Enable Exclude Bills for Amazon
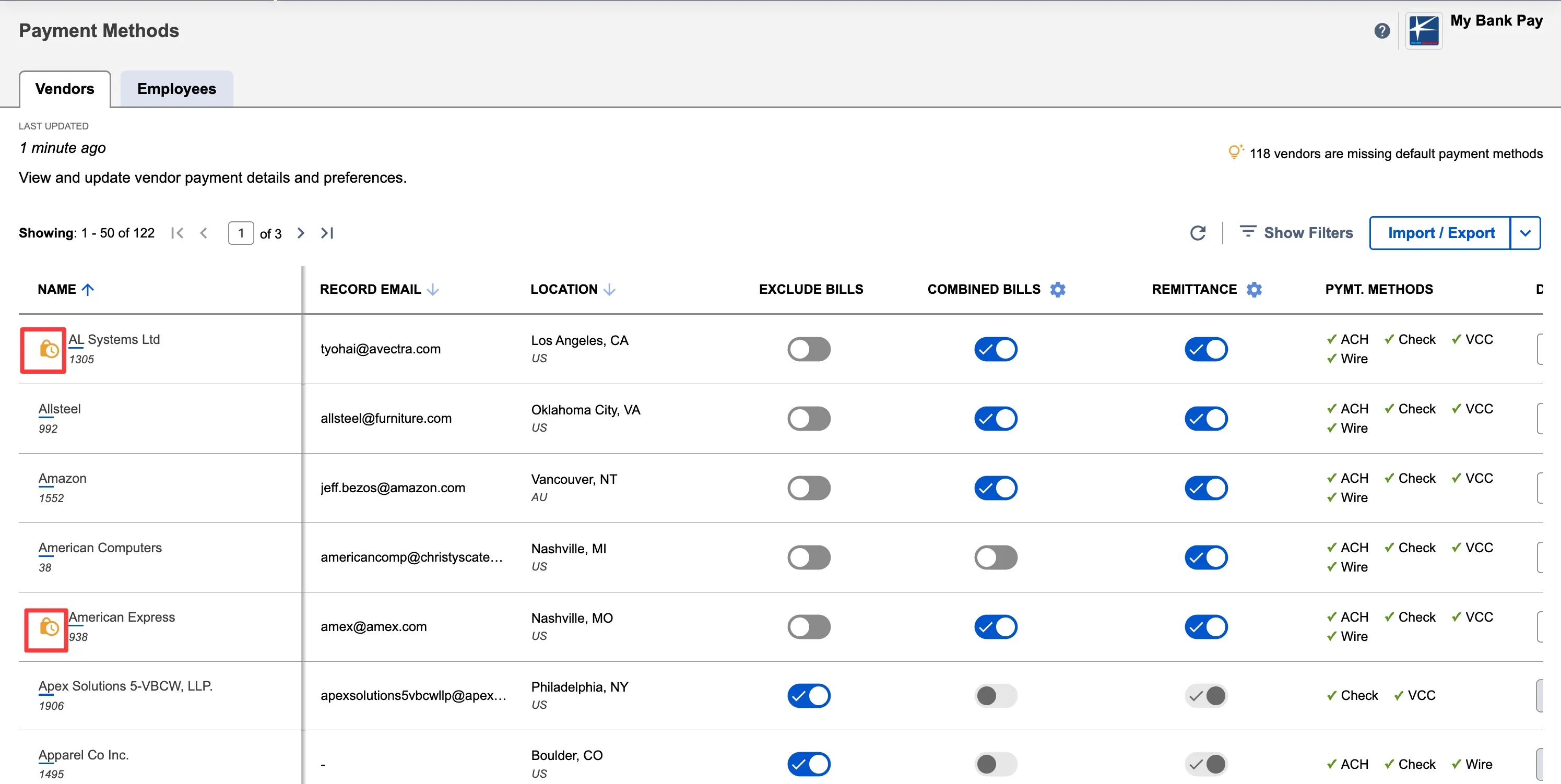 (x=808, y=488)
